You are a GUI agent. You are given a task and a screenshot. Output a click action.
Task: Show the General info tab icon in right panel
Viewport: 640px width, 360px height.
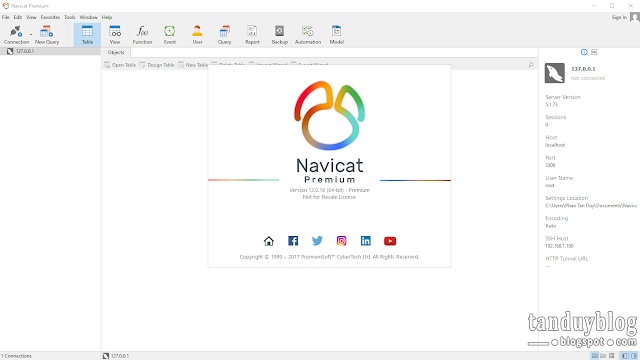(584, 52)
